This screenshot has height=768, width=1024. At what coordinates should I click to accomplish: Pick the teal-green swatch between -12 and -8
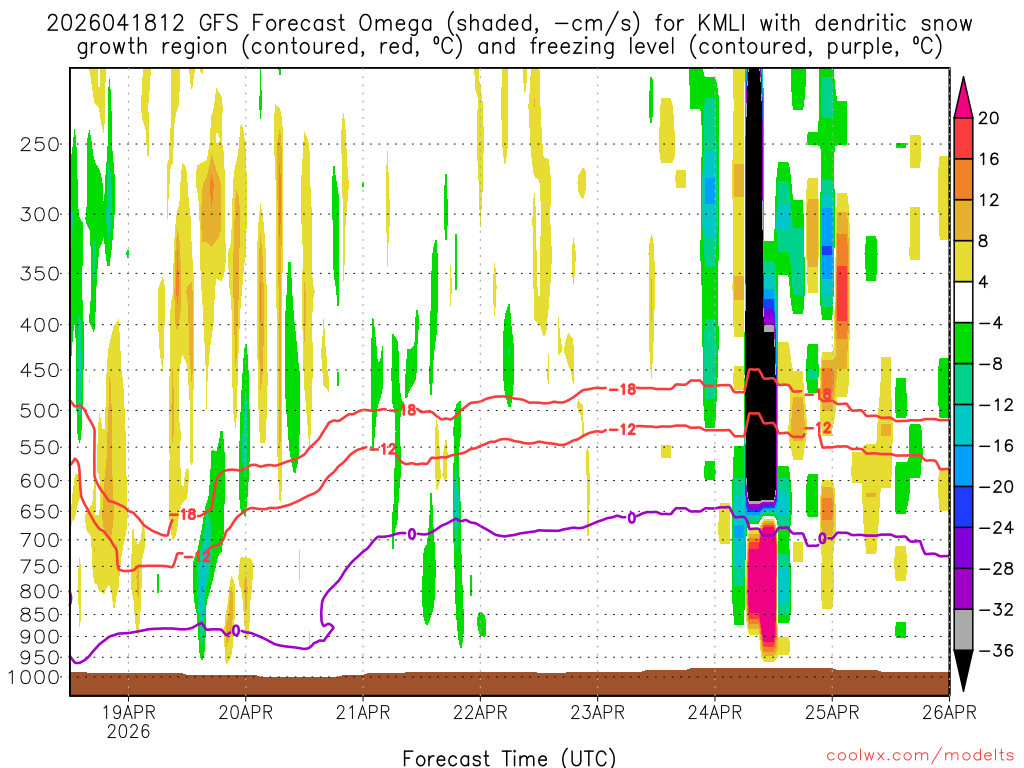[963, 384]
